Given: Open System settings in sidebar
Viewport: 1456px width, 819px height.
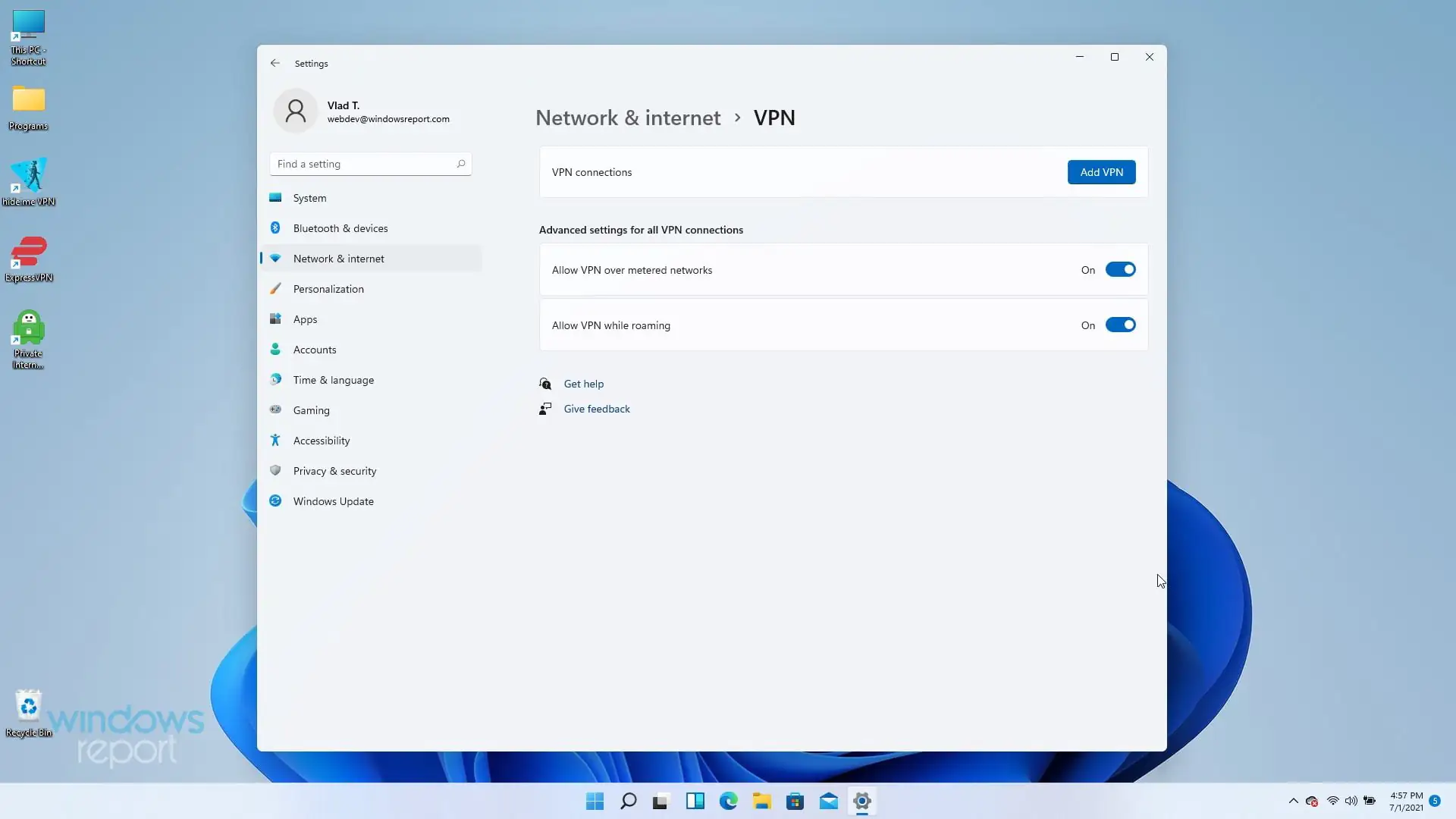Looking at the screenshot, I should 311,197.
